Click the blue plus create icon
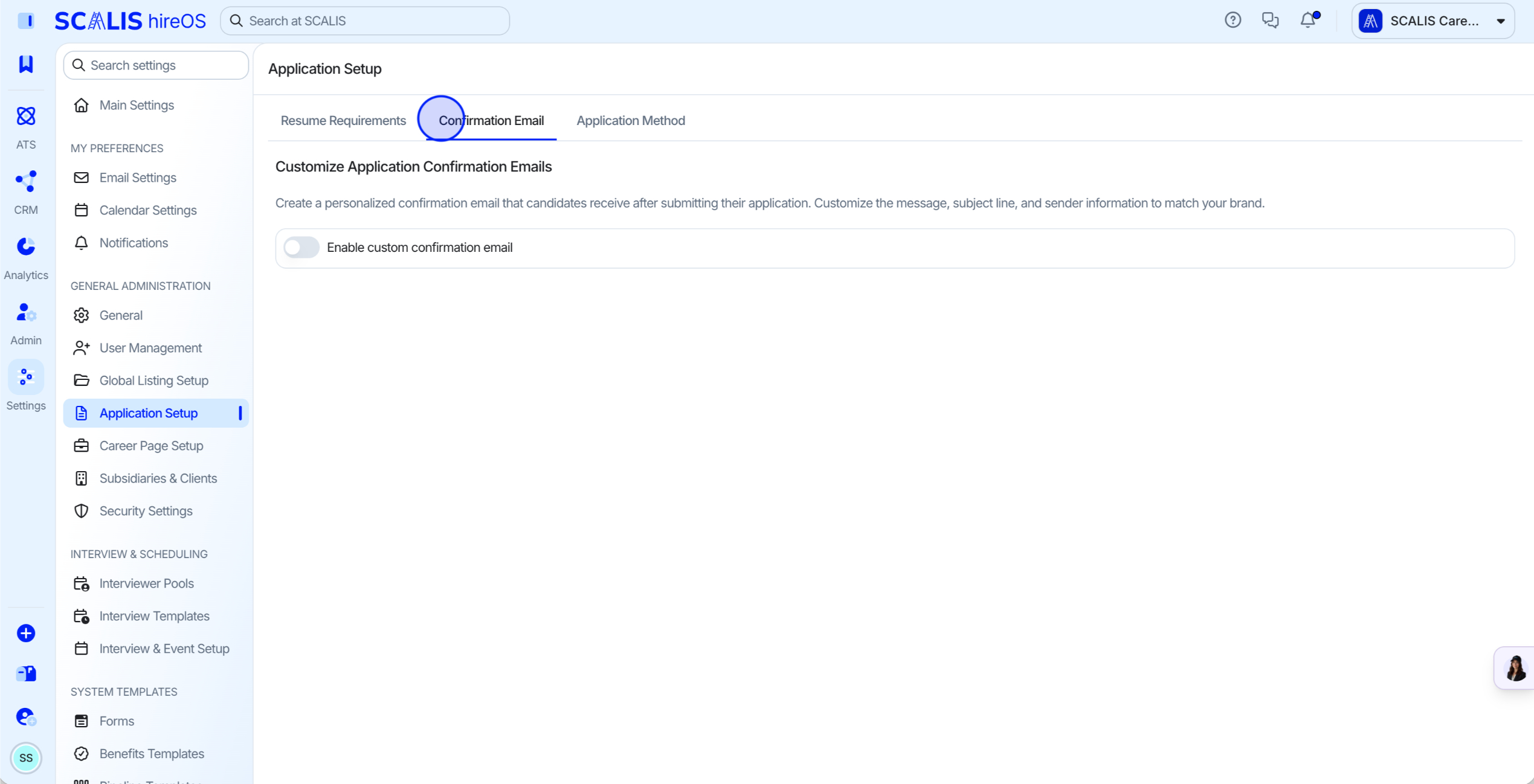1534x784 pixels. (26, 633)
